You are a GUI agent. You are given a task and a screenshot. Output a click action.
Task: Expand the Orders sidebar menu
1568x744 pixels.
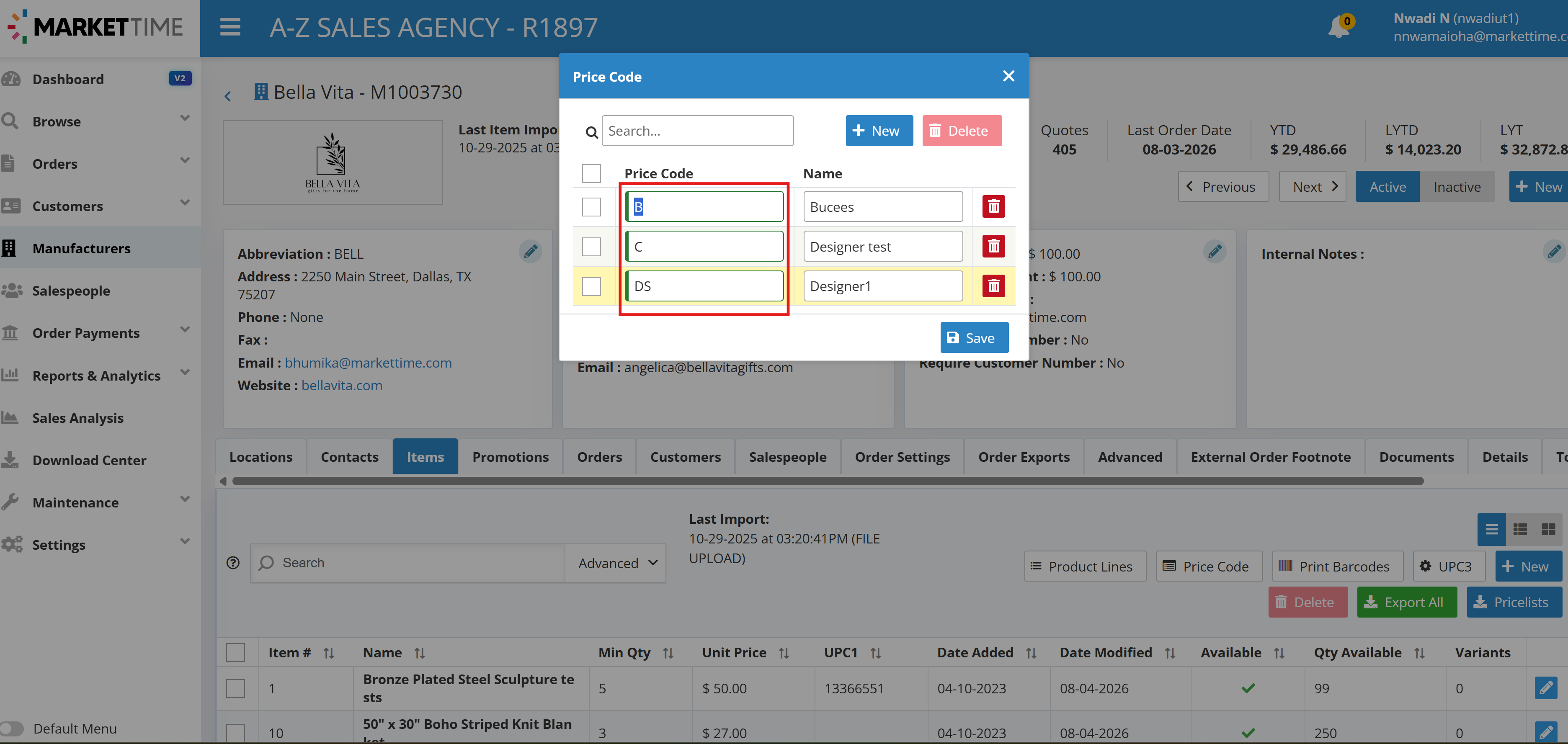coord(185,161)
